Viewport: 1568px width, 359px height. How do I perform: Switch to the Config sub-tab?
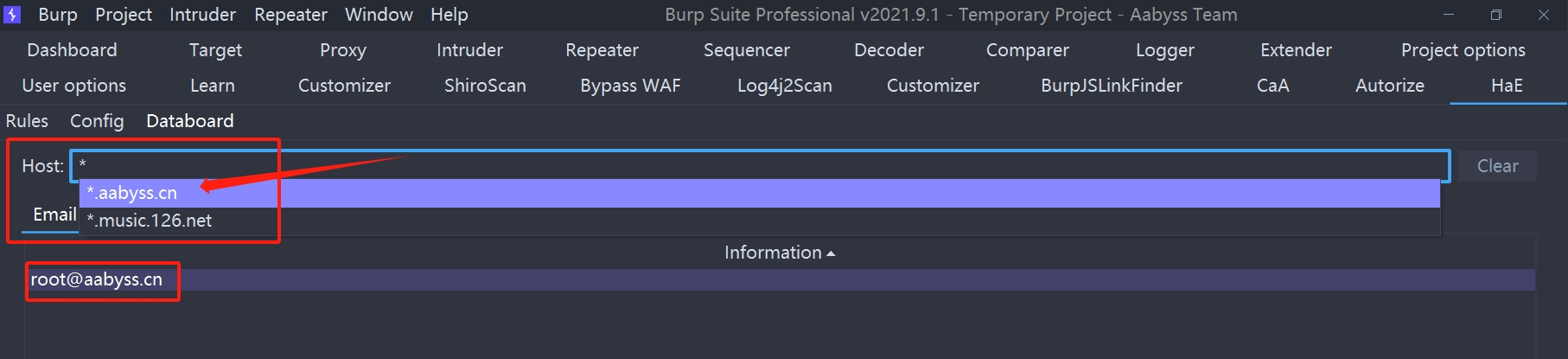tap(97, 121)
